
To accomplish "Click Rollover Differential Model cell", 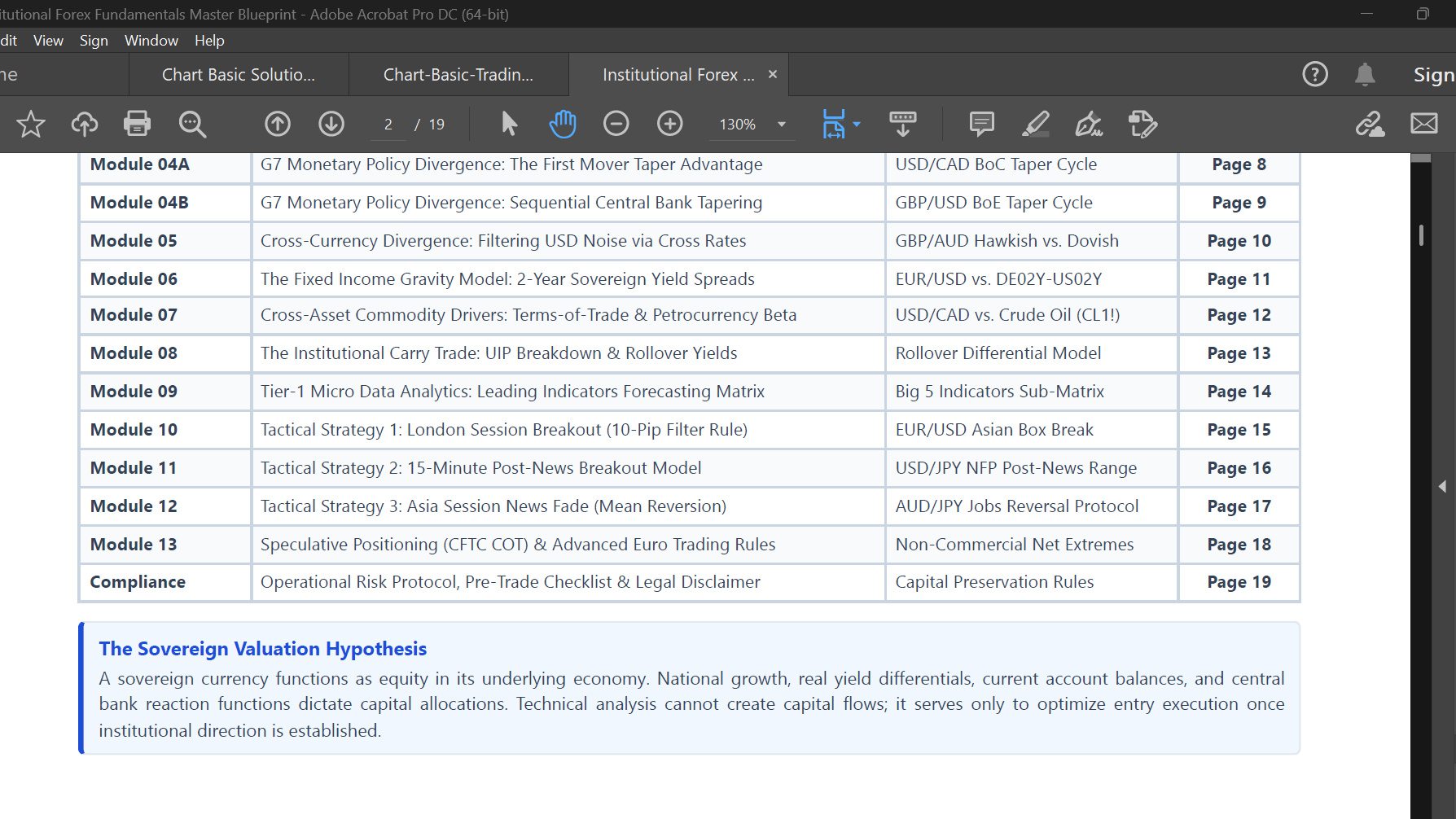I will [x=1032, y=353].
